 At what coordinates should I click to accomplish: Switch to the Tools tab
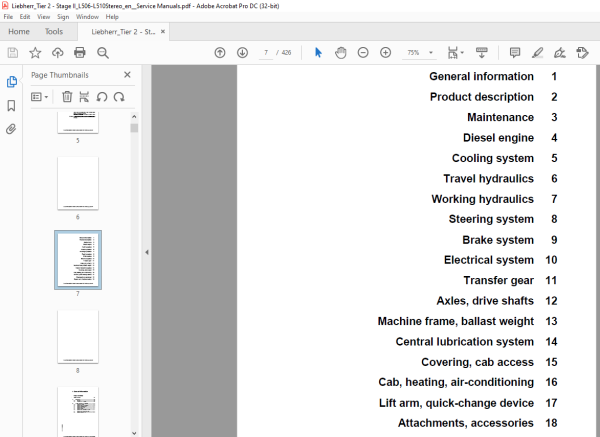pyautogui.click(x=54, y=32)
